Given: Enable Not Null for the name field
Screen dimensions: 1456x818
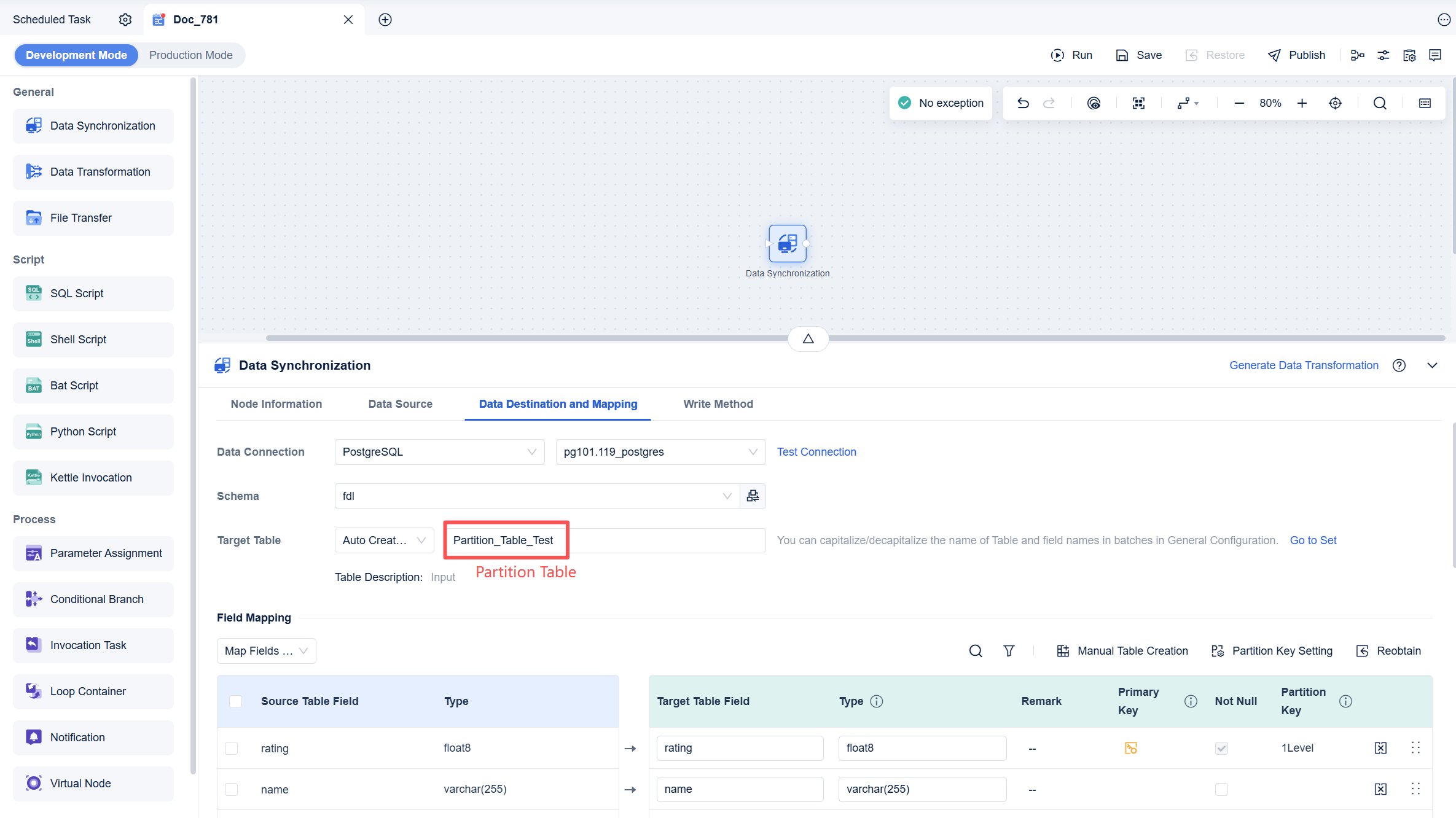Looking at the screenshot, I should [x=1221, y=789].
